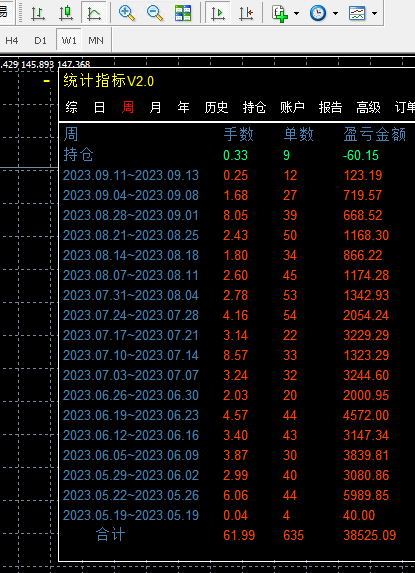Select the 2023.08.14~2023.08.18 week row

(x=131, y=255)
